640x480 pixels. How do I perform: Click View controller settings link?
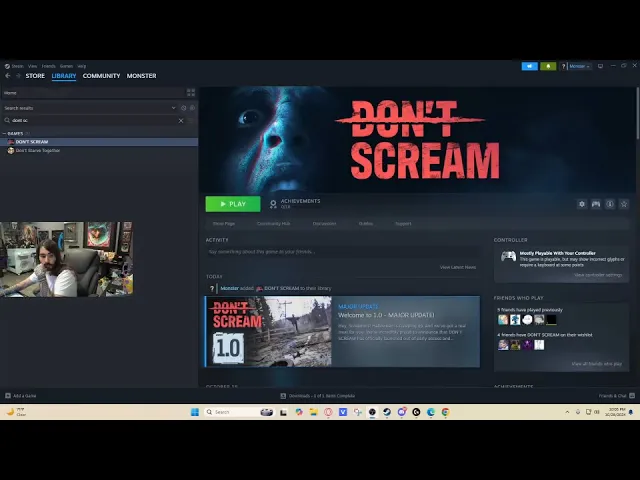(598, 275)
